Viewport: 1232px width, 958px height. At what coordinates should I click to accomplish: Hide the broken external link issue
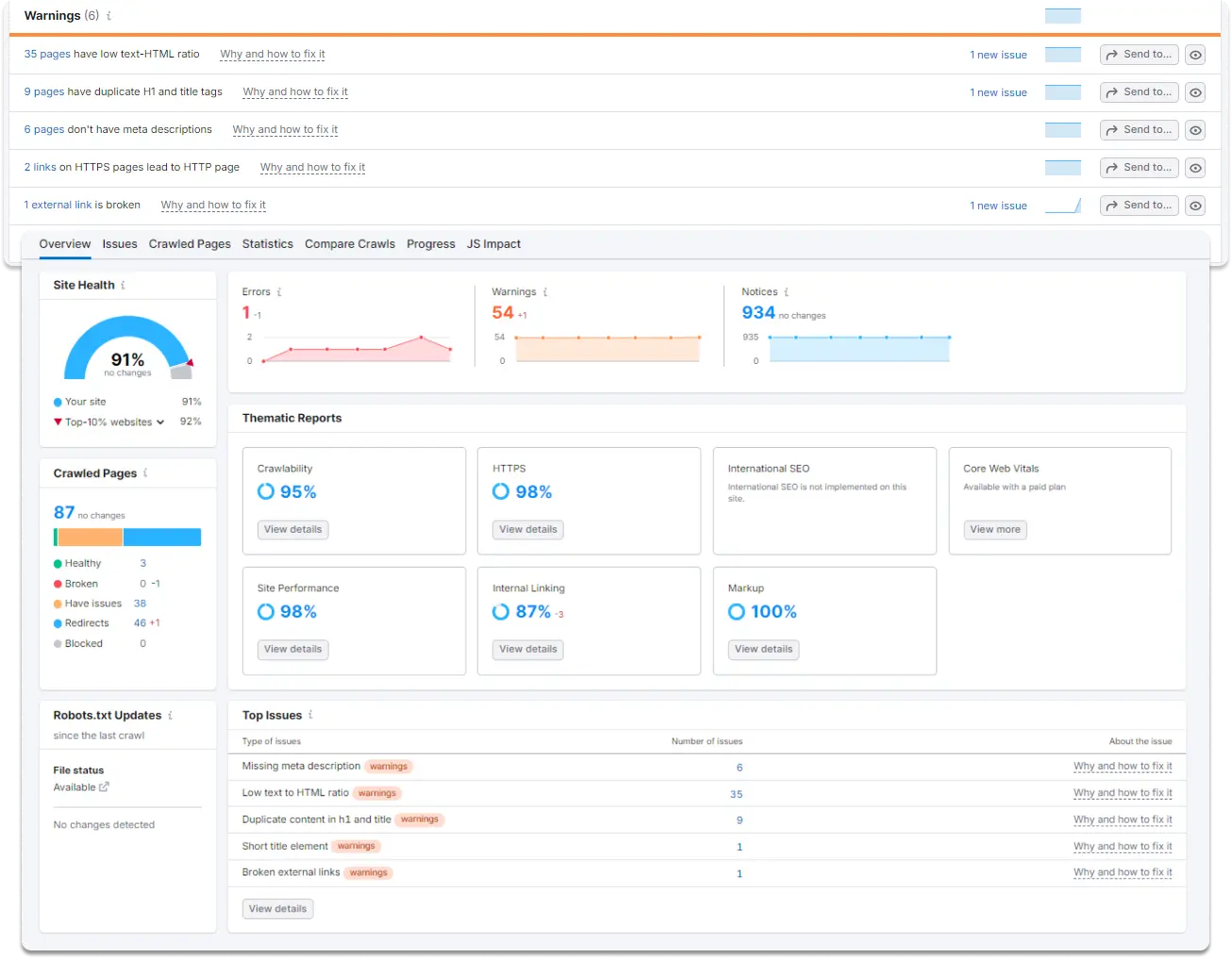click(1195, 206)
